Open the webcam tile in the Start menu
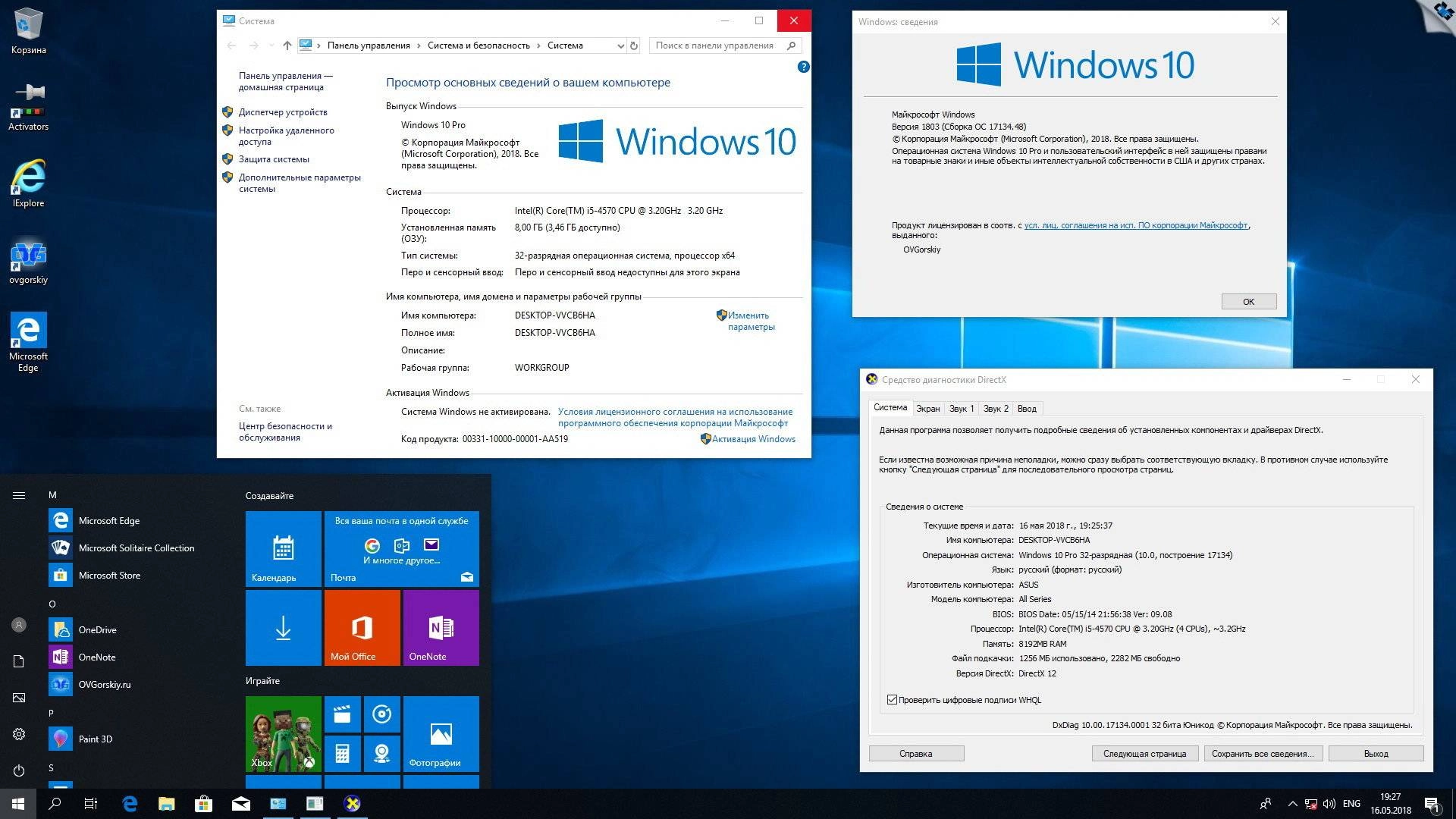The width and height of the screenshot is (1456, 819). pos(381,753)
